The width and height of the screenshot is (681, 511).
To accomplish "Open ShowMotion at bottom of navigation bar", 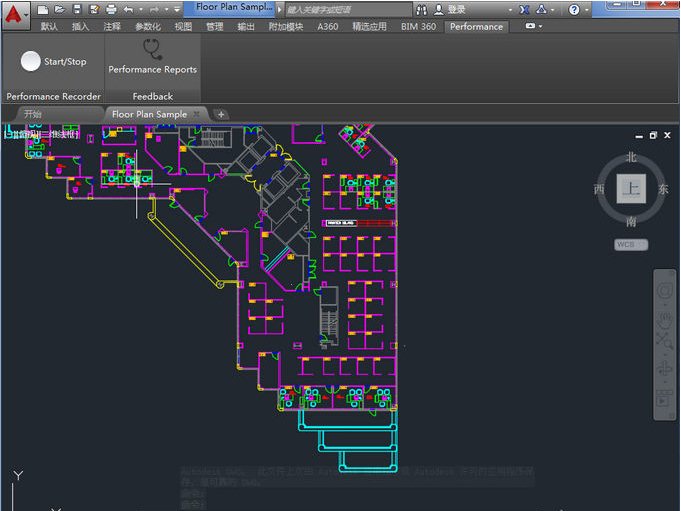I will [x=664, y=399].
